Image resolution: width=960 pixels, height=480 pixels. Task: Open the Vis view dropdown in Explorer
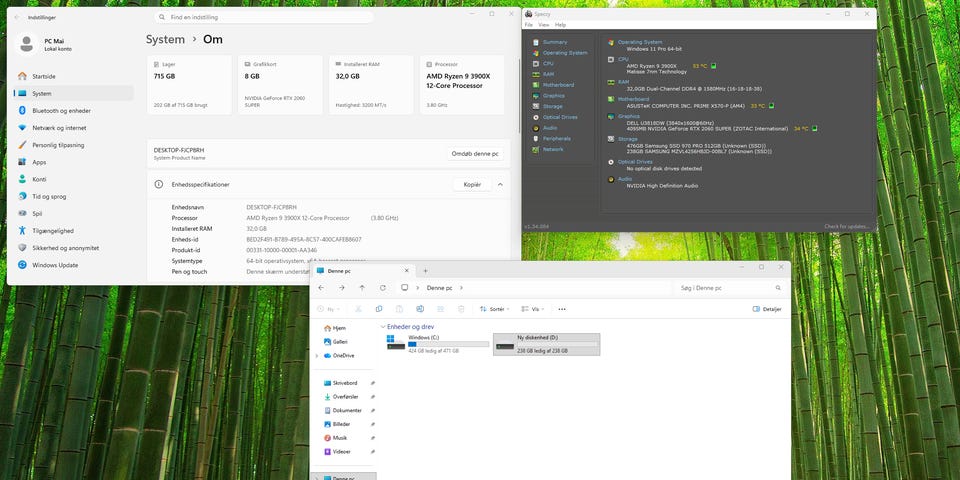(533, 309)
